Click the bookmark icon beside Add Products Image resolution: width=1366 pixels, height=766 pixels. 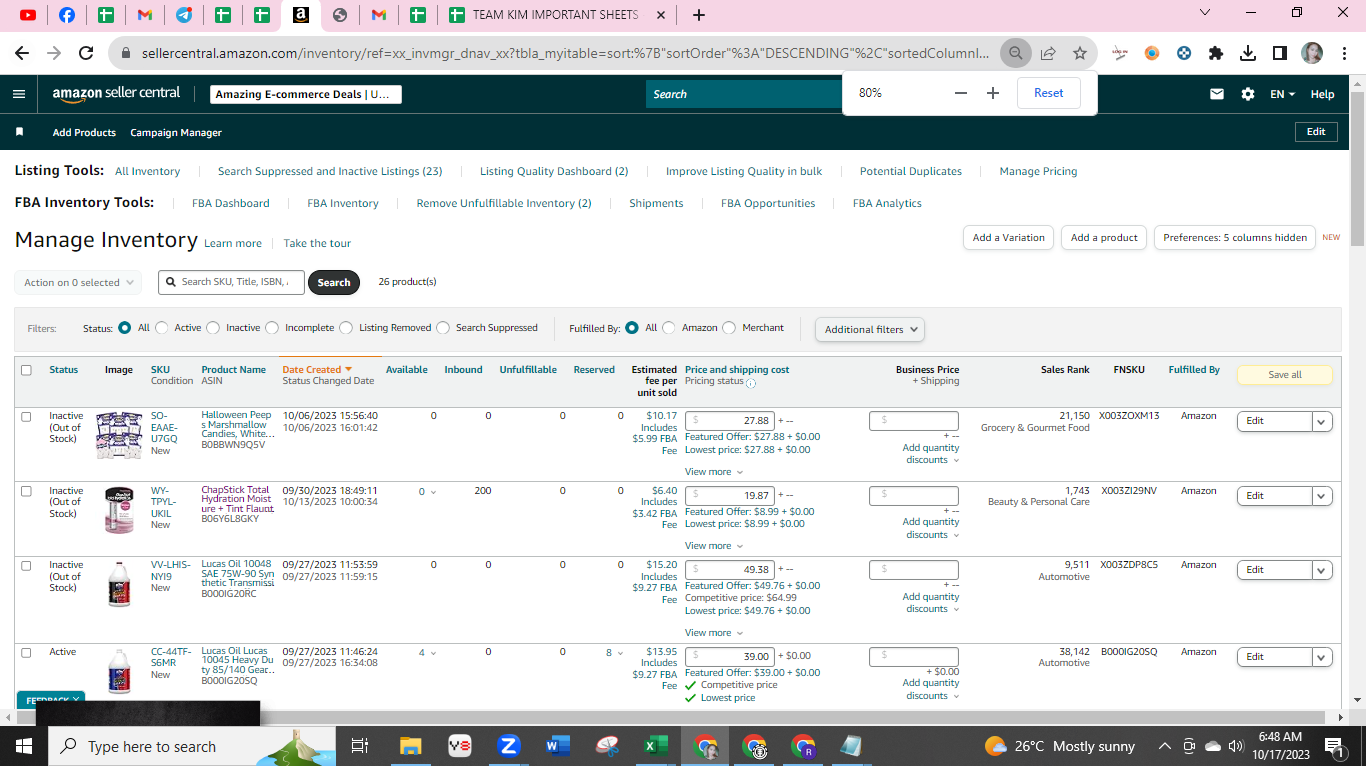pyautogui.click(x=19, y=132)
